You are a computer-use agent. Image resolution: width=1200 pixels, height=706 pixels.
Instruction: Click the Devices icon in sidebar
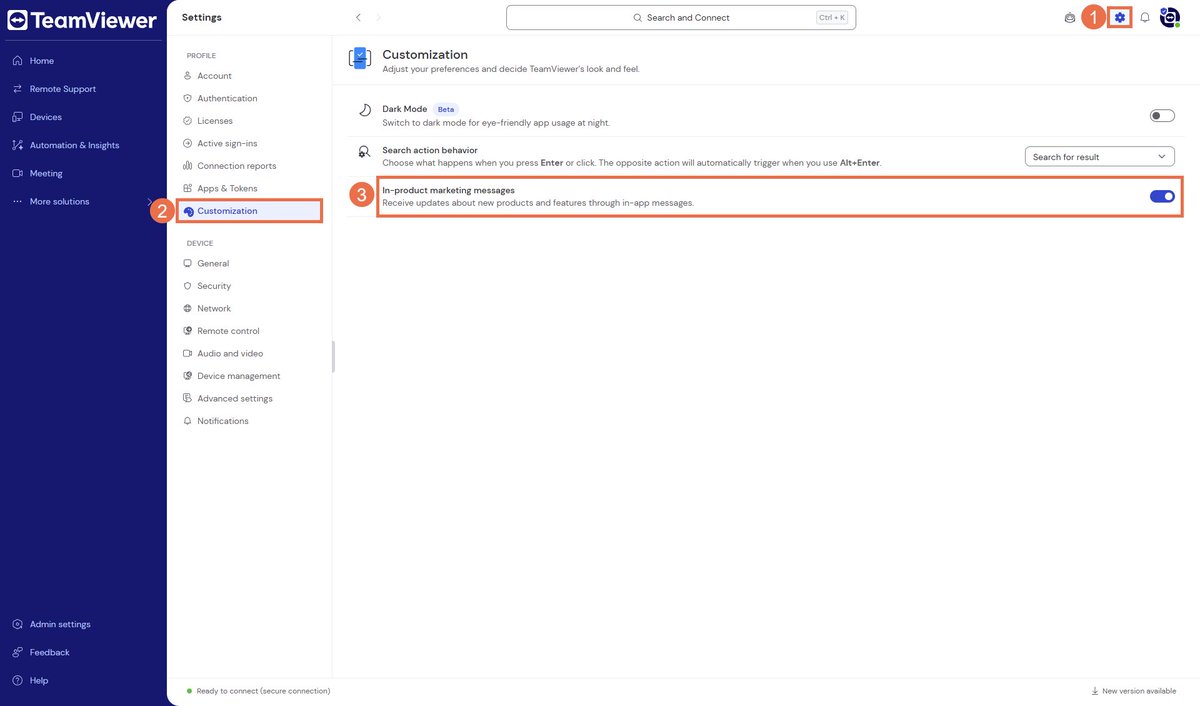coord(18,117)
